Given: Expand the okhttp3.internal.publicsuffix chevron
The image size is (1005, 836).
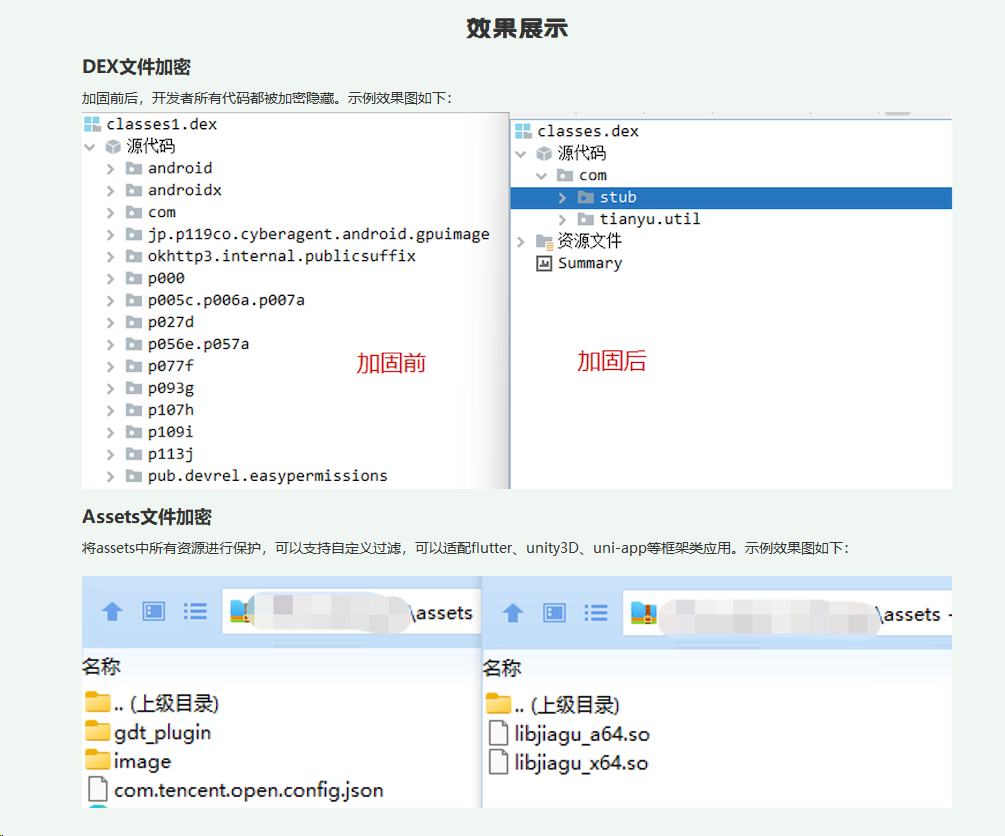Looking at the screenshot, I should coord(110,256).
